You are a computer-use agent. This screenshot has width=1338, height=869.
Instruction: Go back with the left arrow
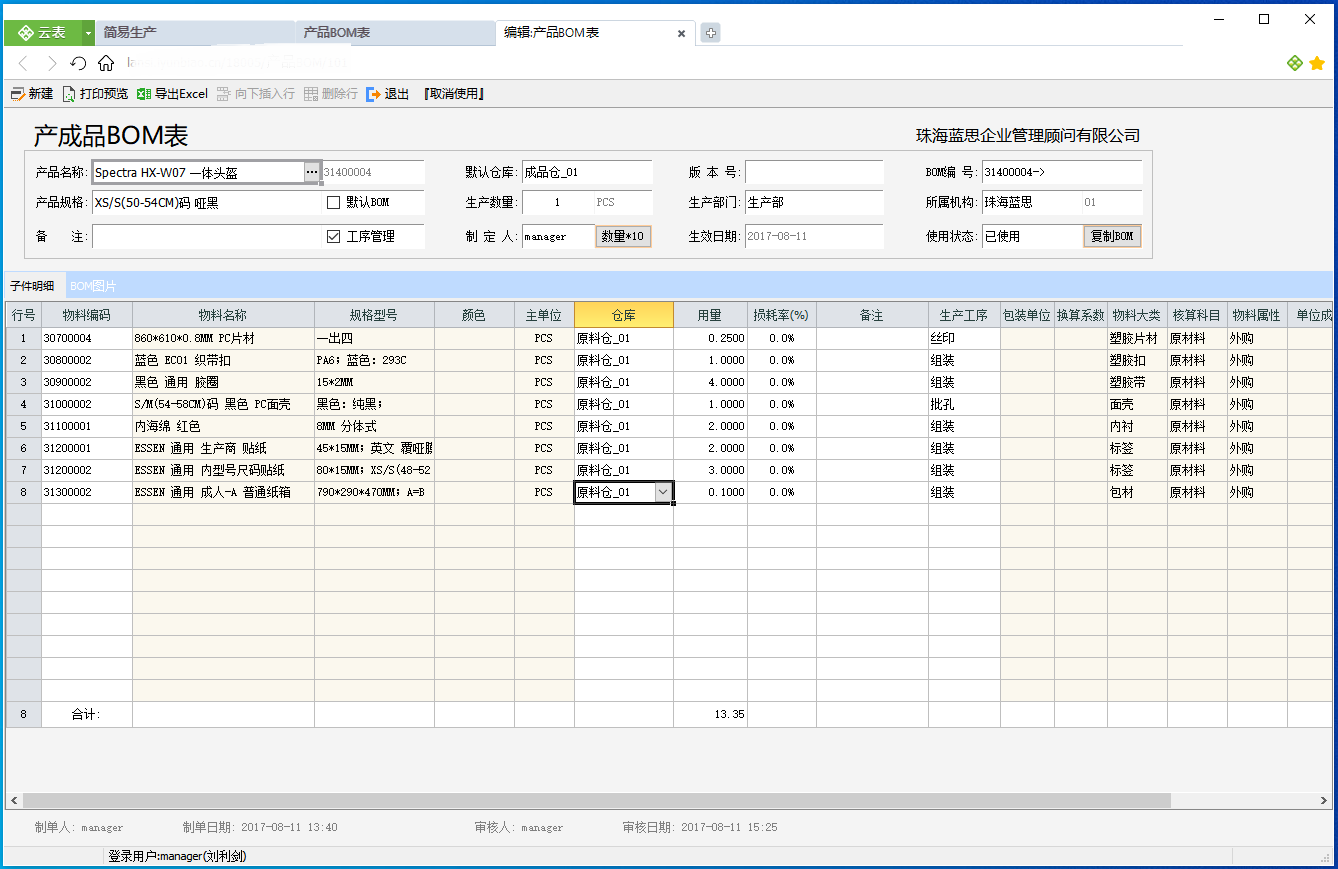pyautogui.click(x=23, y=63)
